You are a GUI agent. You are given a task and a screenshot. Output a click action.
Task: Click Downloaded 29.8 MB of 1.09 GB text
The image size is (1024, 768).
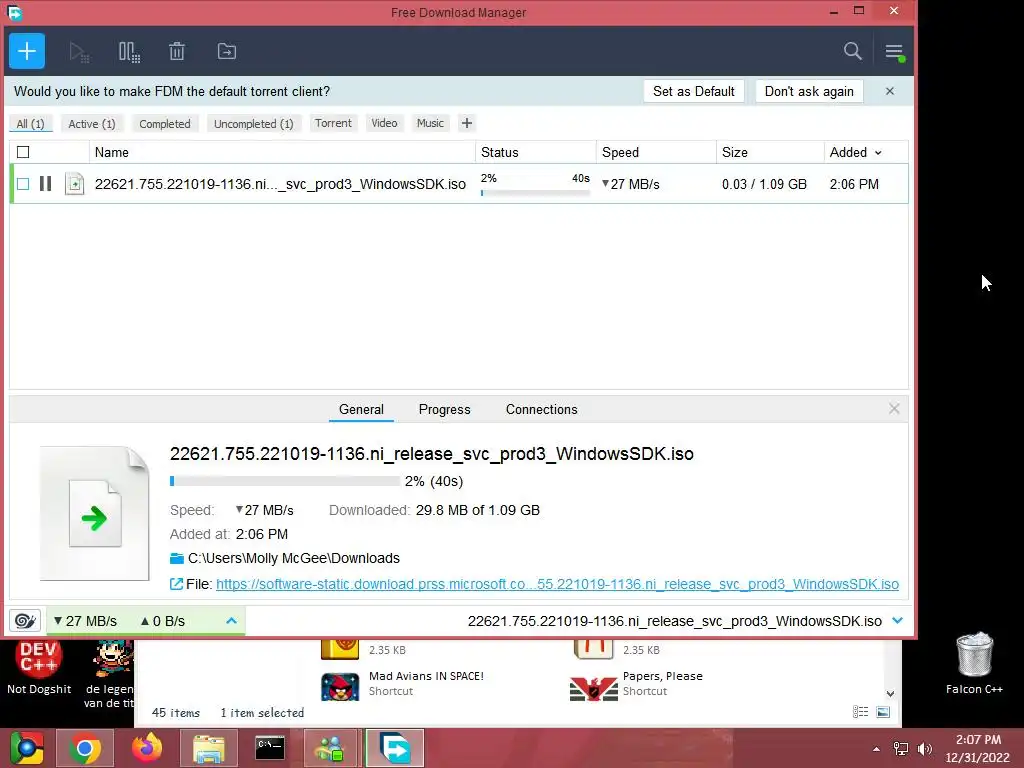coord(434,510)
